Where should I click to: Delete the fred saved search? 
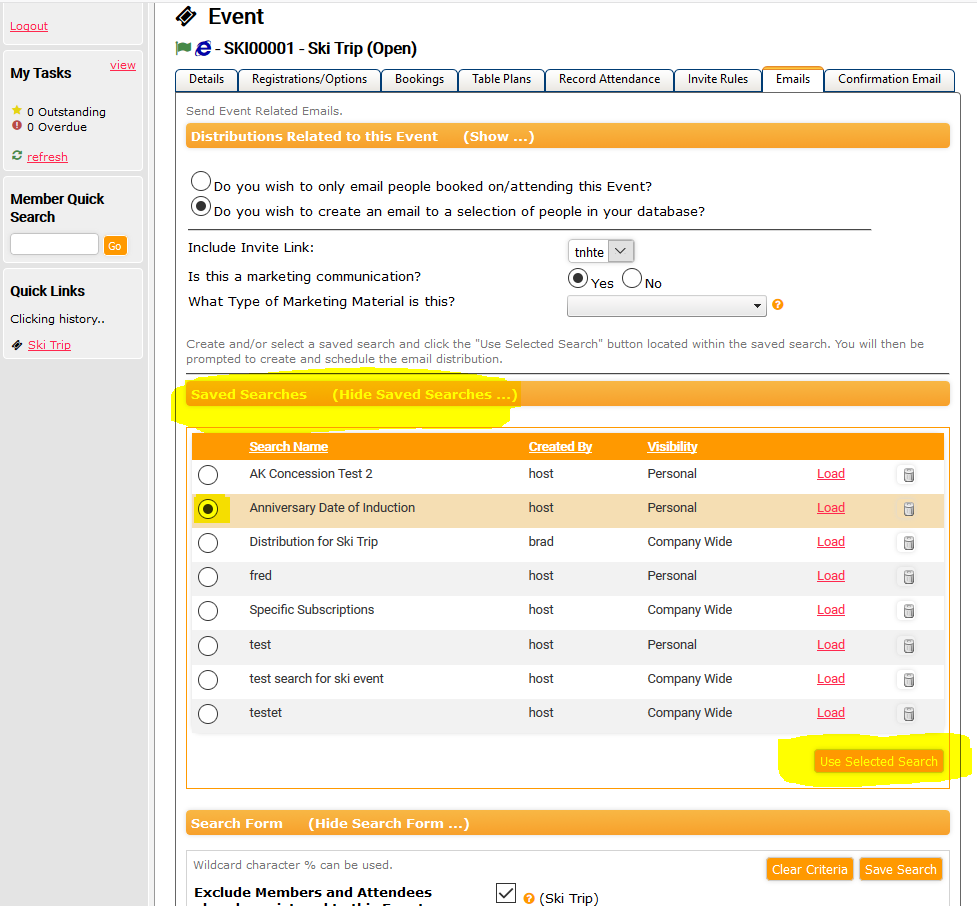[908, 577]
